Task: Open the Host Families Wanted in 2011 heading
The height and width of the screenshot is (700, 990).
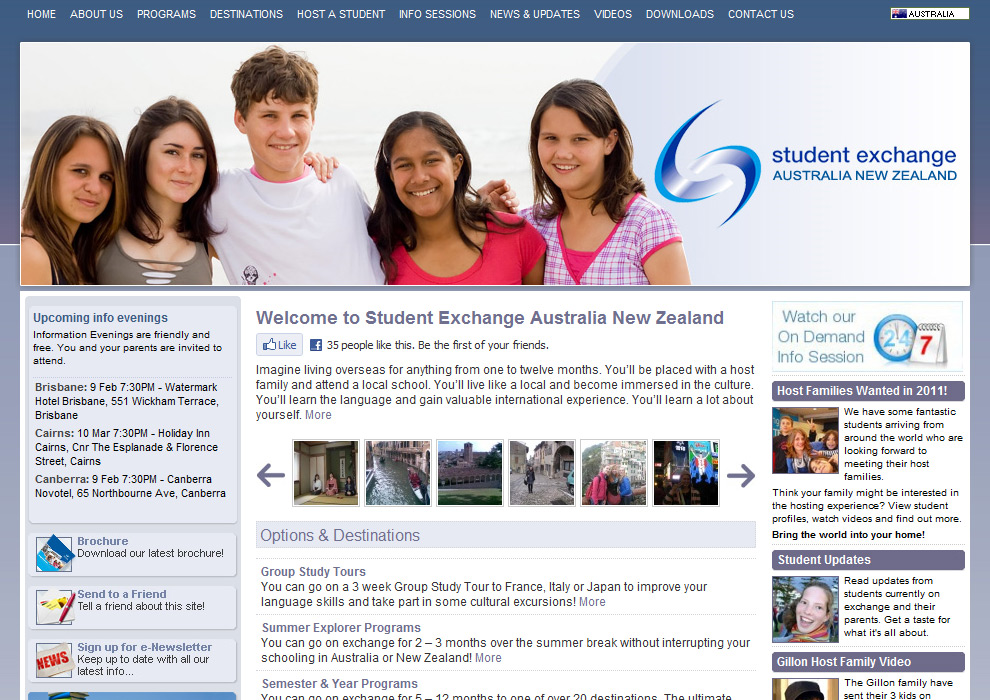Action: click(x=868, y=391)
